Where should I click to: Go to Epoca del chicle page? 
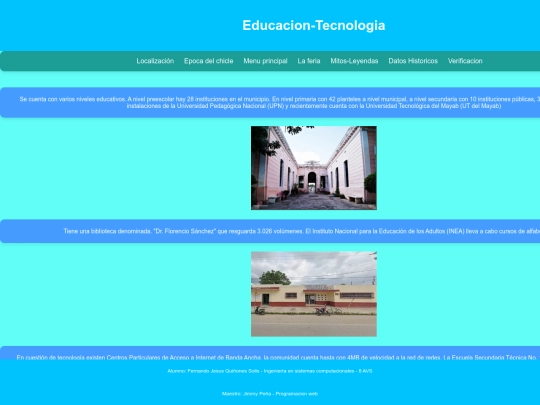point(208,61)
